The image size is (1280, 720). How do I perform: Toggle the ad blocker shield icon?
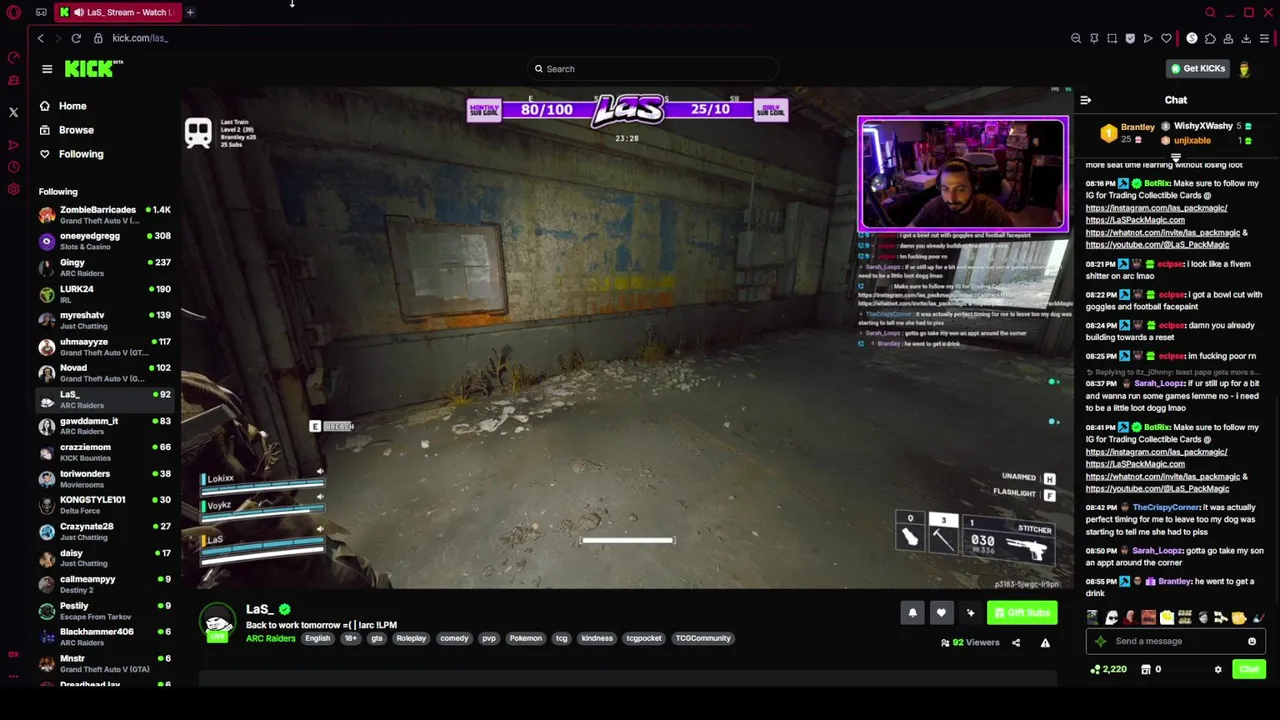click(1130, 39)
